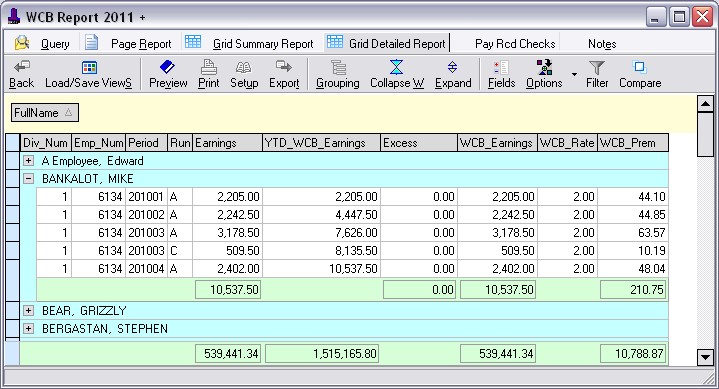Switch to the Page Report tab
This screenshot has width=719, height=389.
tap(128, 44)
